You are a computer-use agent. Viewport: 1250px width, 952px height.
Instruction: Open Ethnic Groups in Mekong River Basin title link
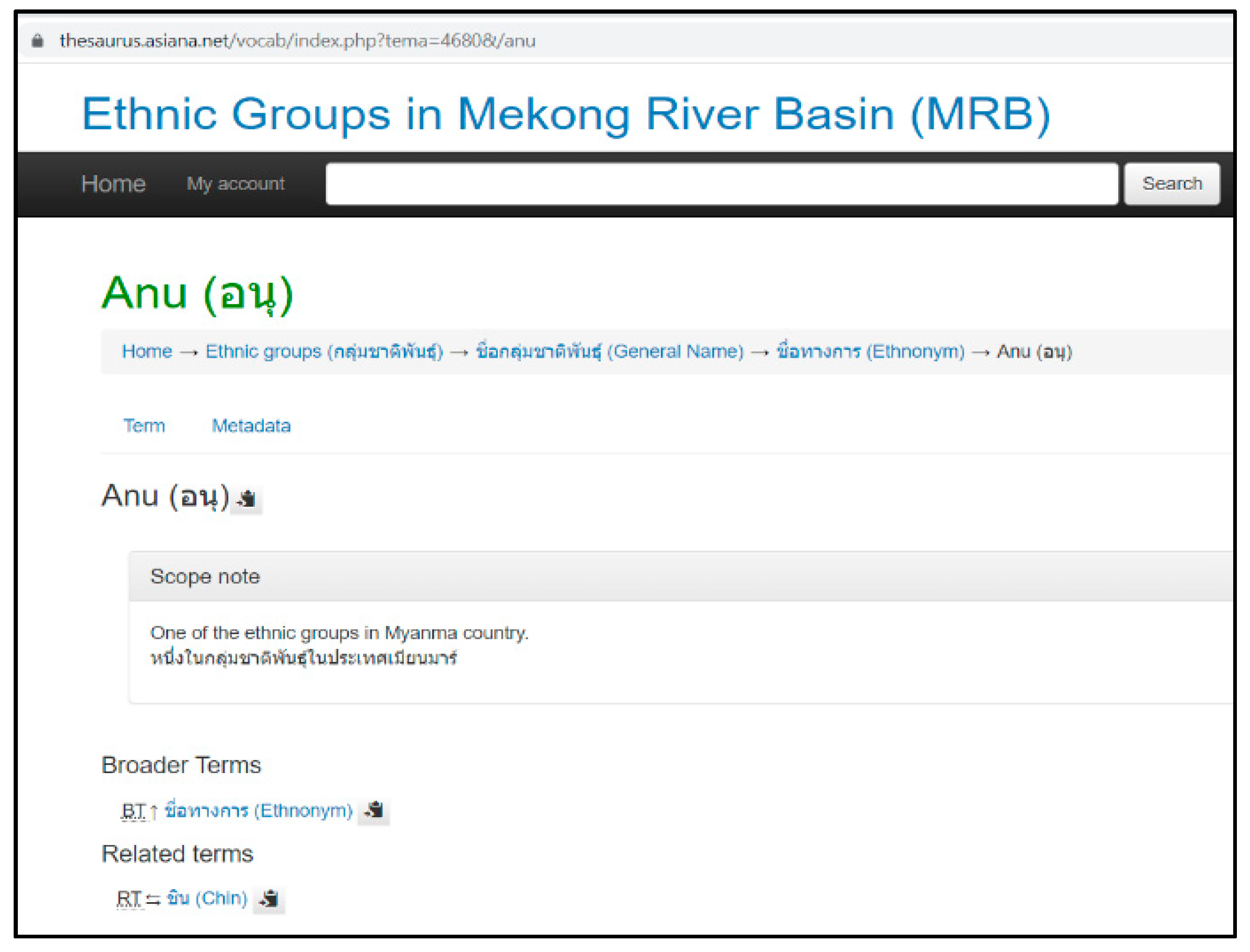(565, 114)
